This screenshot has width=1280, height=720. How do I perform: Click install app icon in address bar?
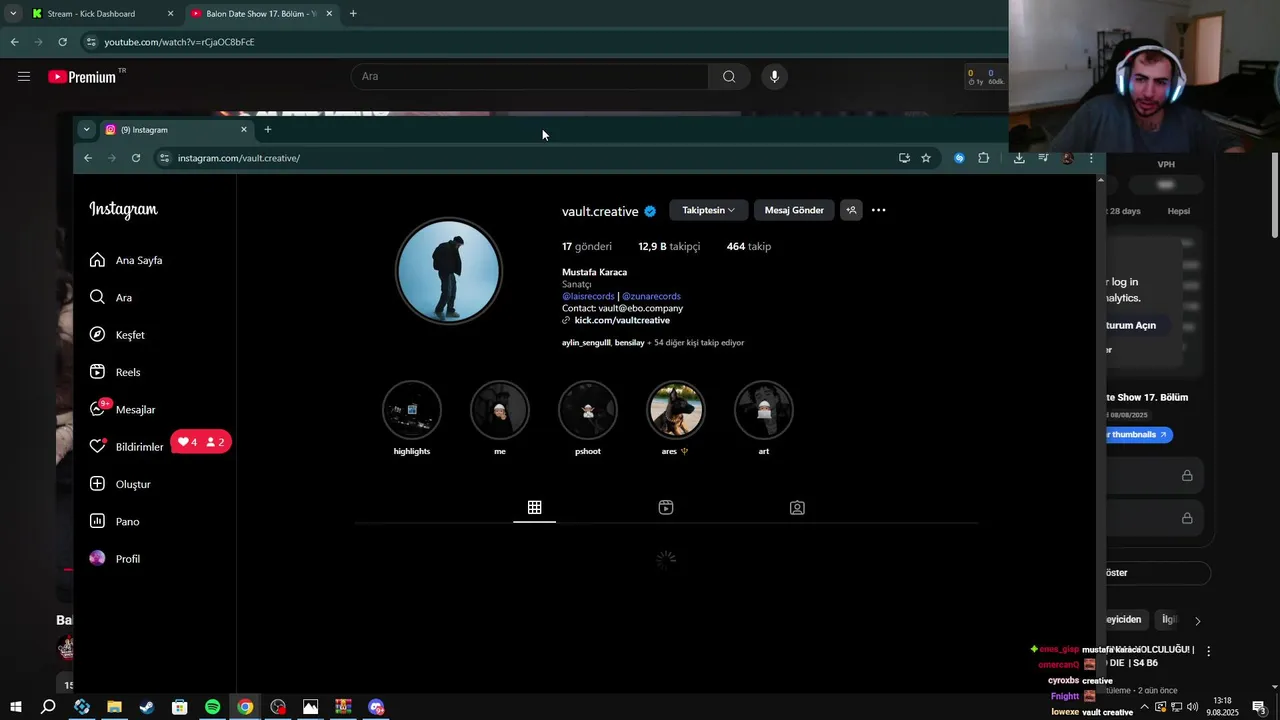[904, 158]
